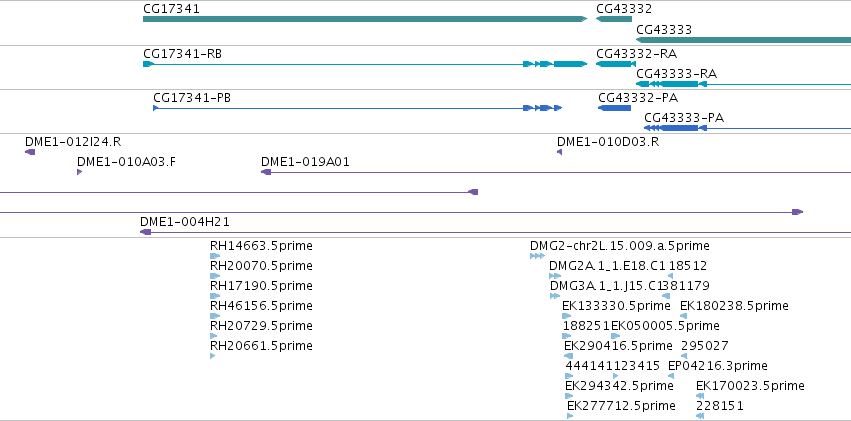Click the CG43332-PA protein label
The image size is (851, 421).
(x=639, y=98)
